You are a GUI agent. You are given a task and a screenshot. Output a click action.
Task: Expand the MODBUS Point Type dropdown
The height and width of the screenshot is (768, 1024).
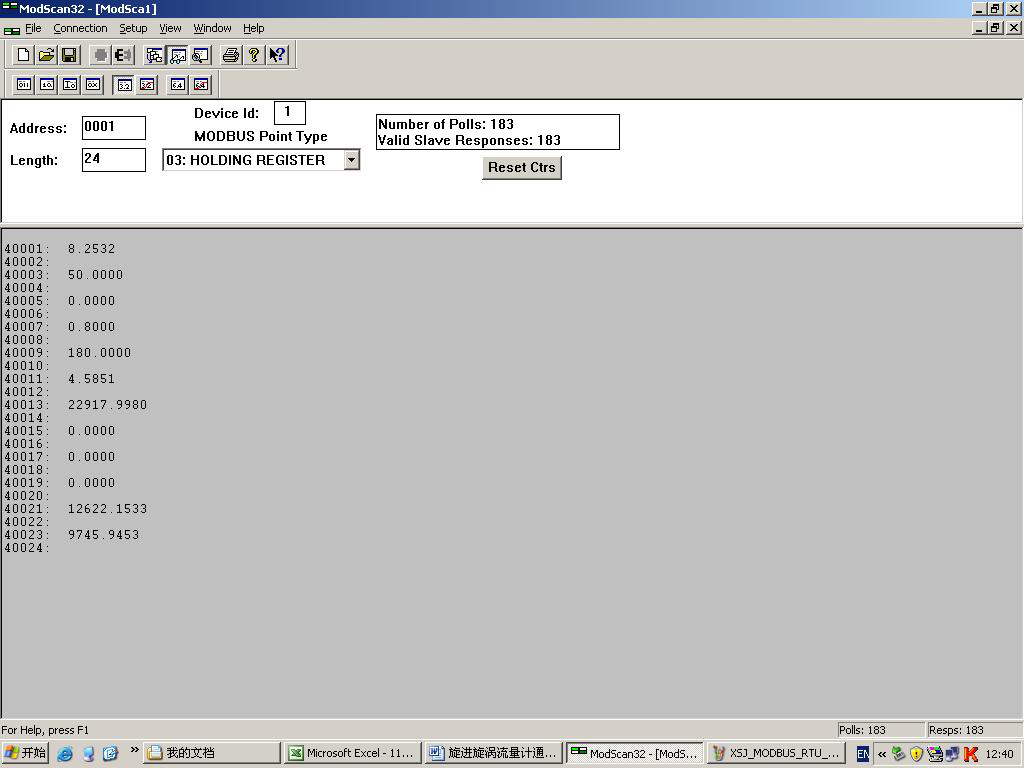351,160
